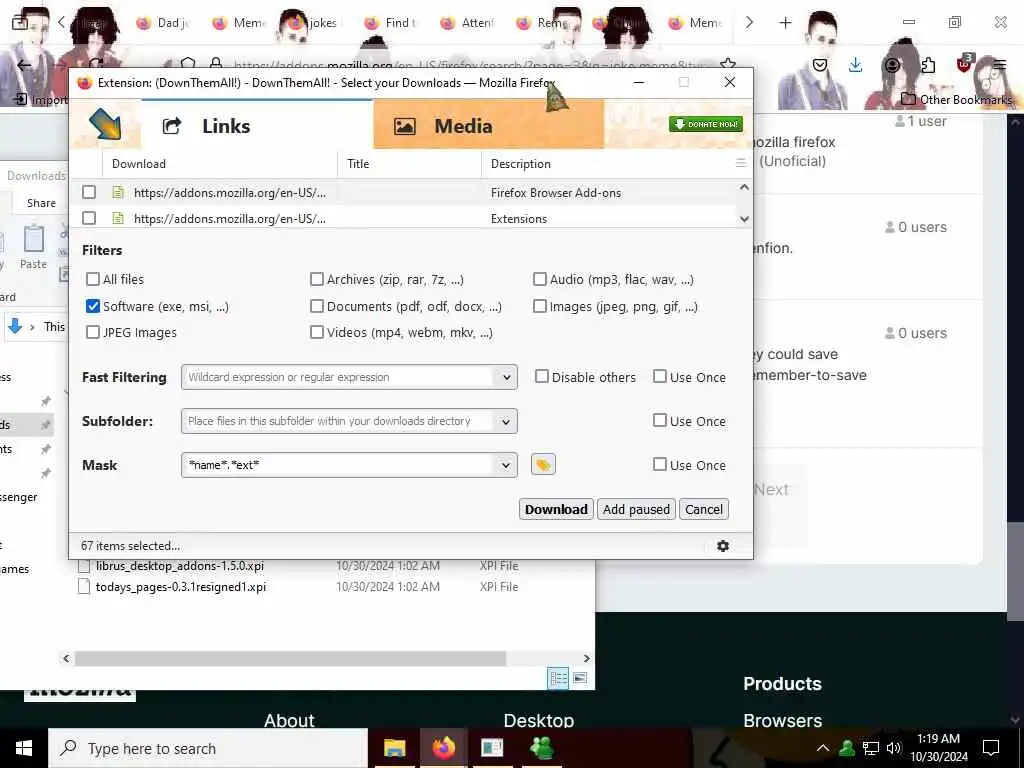Screen dimensions: 1024x768
Task: Open the Firefox Extensions puzzle icon
Action: (928, 65)
